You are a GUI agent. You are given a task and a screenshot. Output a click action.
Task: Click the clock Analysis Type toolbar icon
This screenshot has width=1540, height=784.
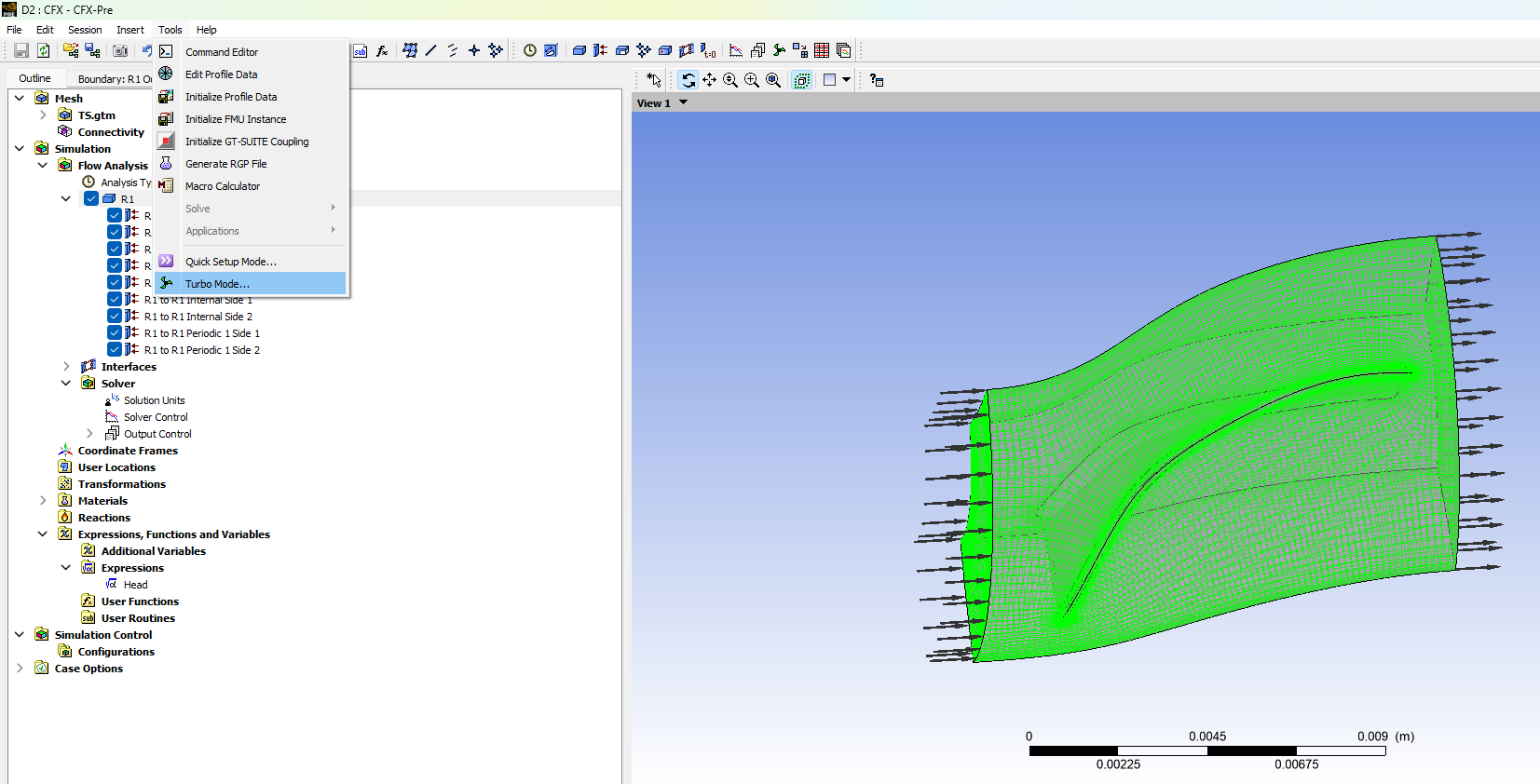point(529,50)
